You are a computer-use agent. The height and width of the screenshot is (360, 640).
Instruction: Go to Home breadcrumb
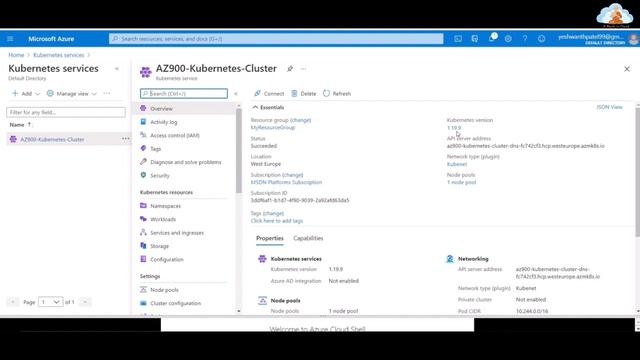16,55
